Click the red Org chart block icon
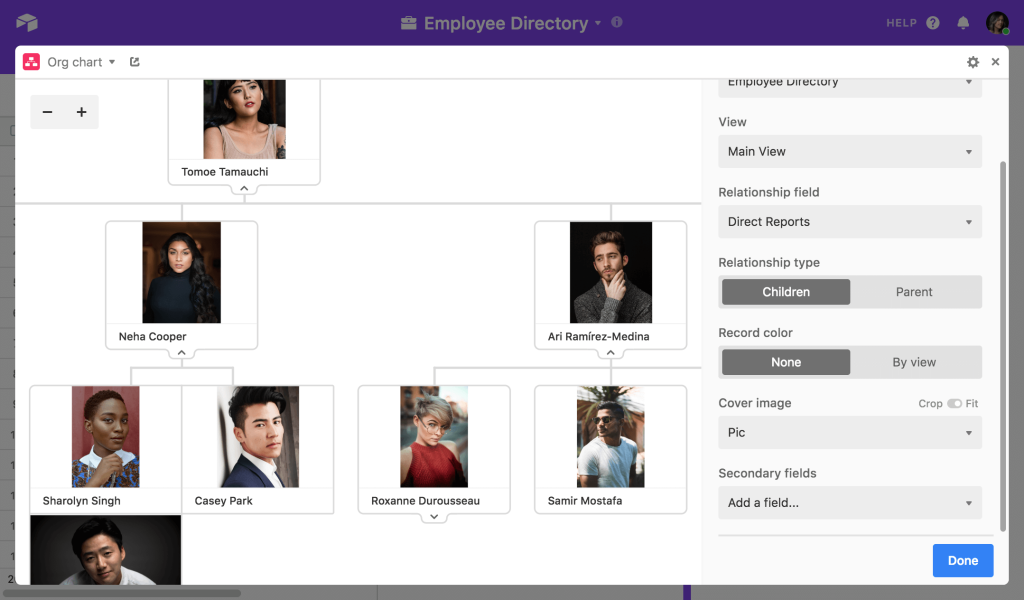This screenshot has height=600, width=1024. (31, 62)
